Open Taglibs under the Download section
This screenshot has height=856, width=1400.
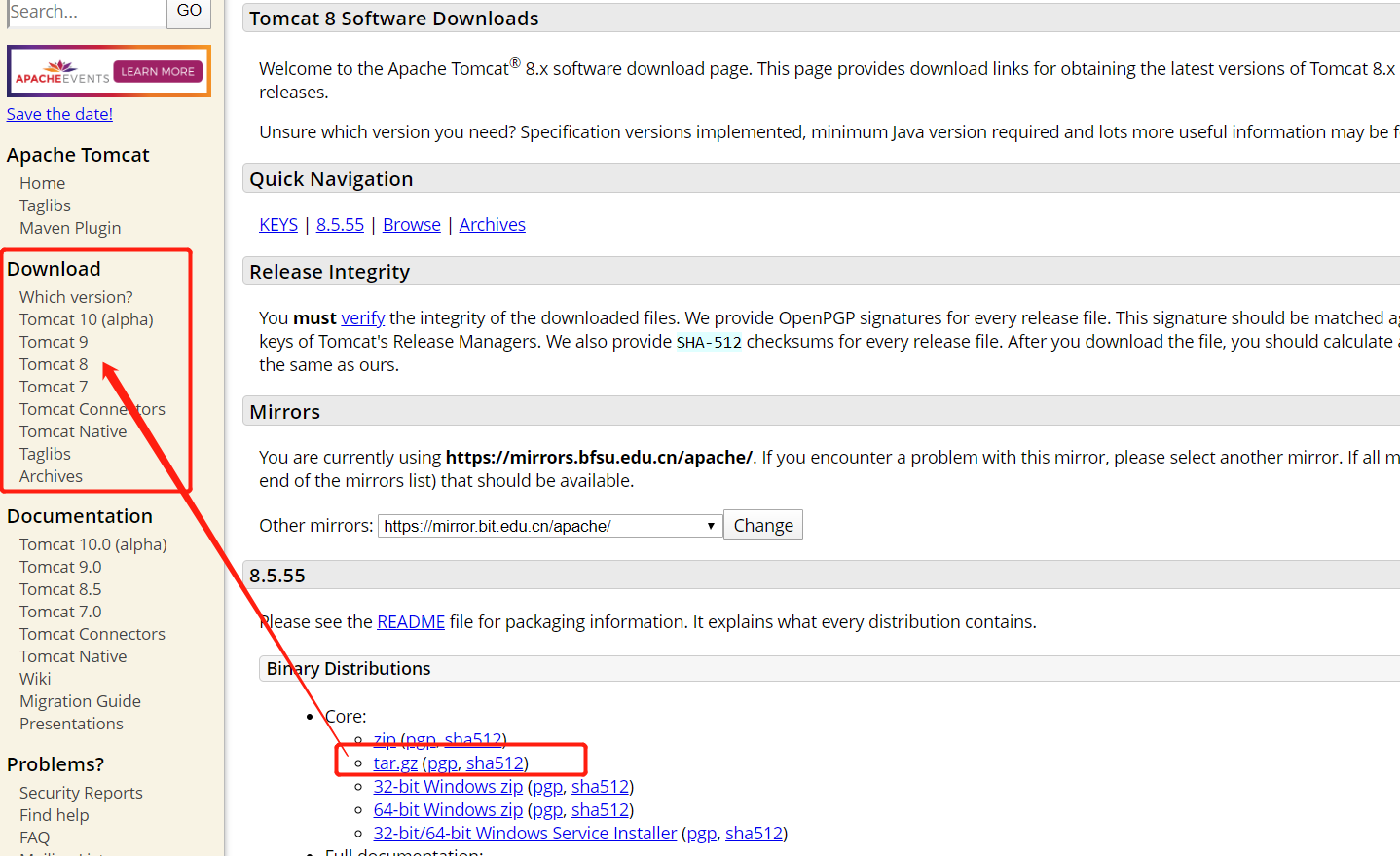[45, 454]
